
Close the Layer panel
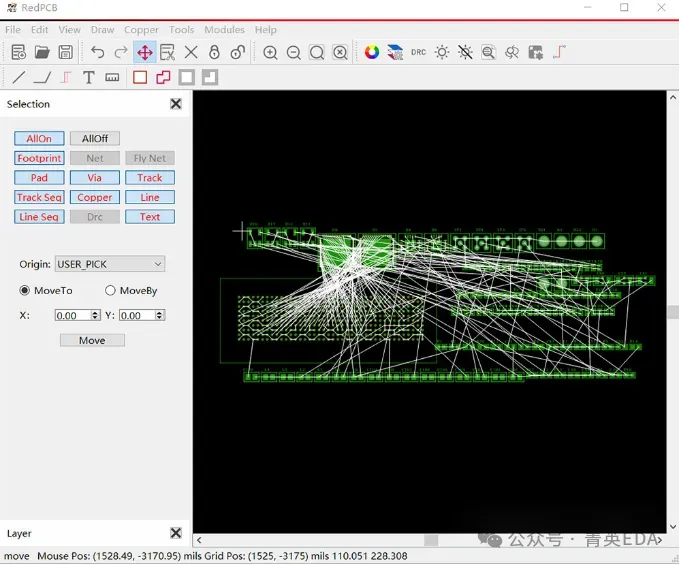point(176,533)
